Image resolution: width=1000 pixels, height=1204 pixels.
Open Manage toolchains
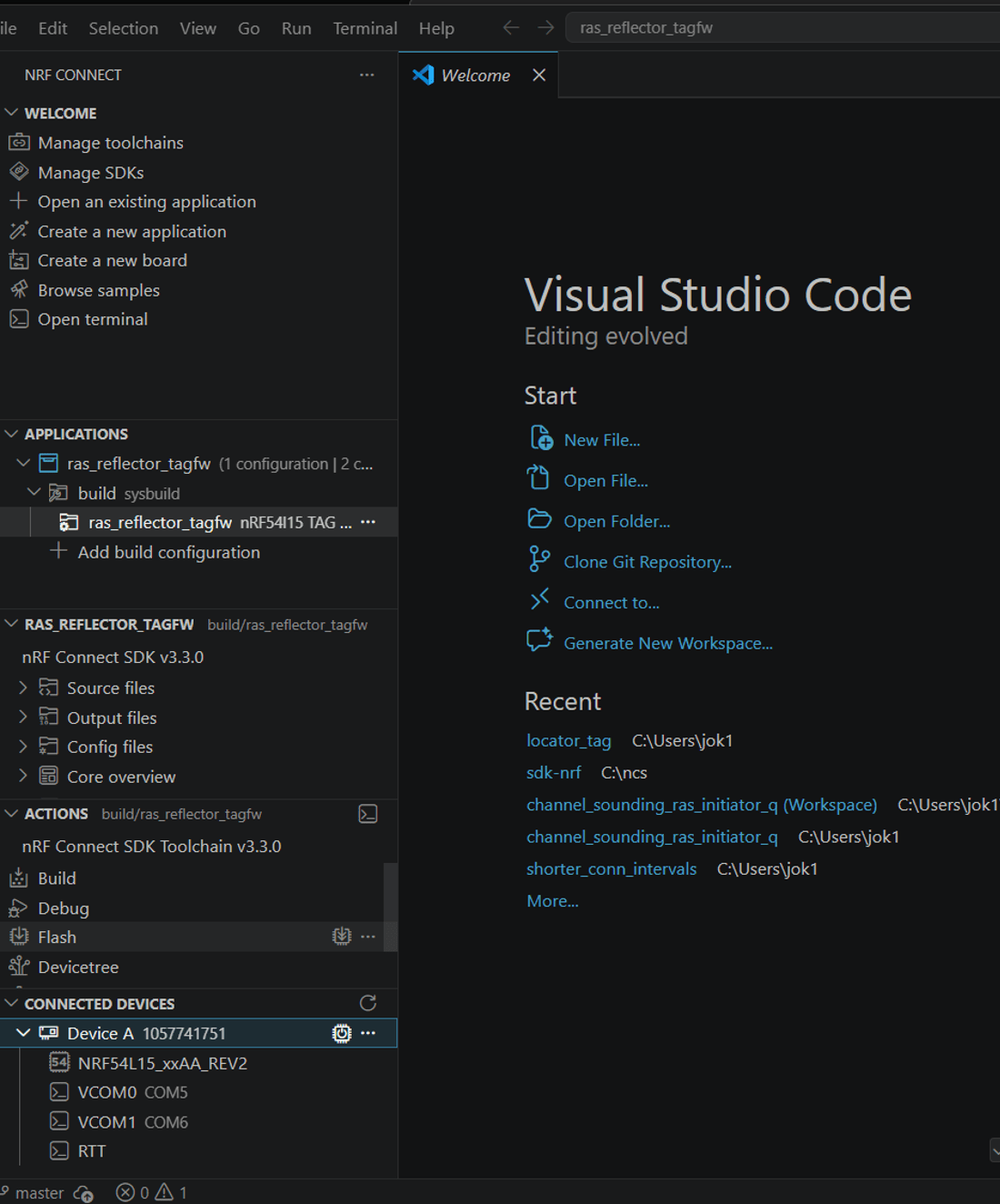[110, 143]
